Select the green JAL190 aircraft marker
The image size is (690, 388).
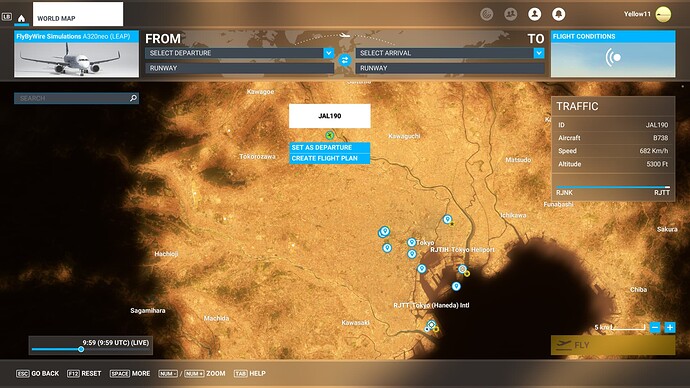330,135
